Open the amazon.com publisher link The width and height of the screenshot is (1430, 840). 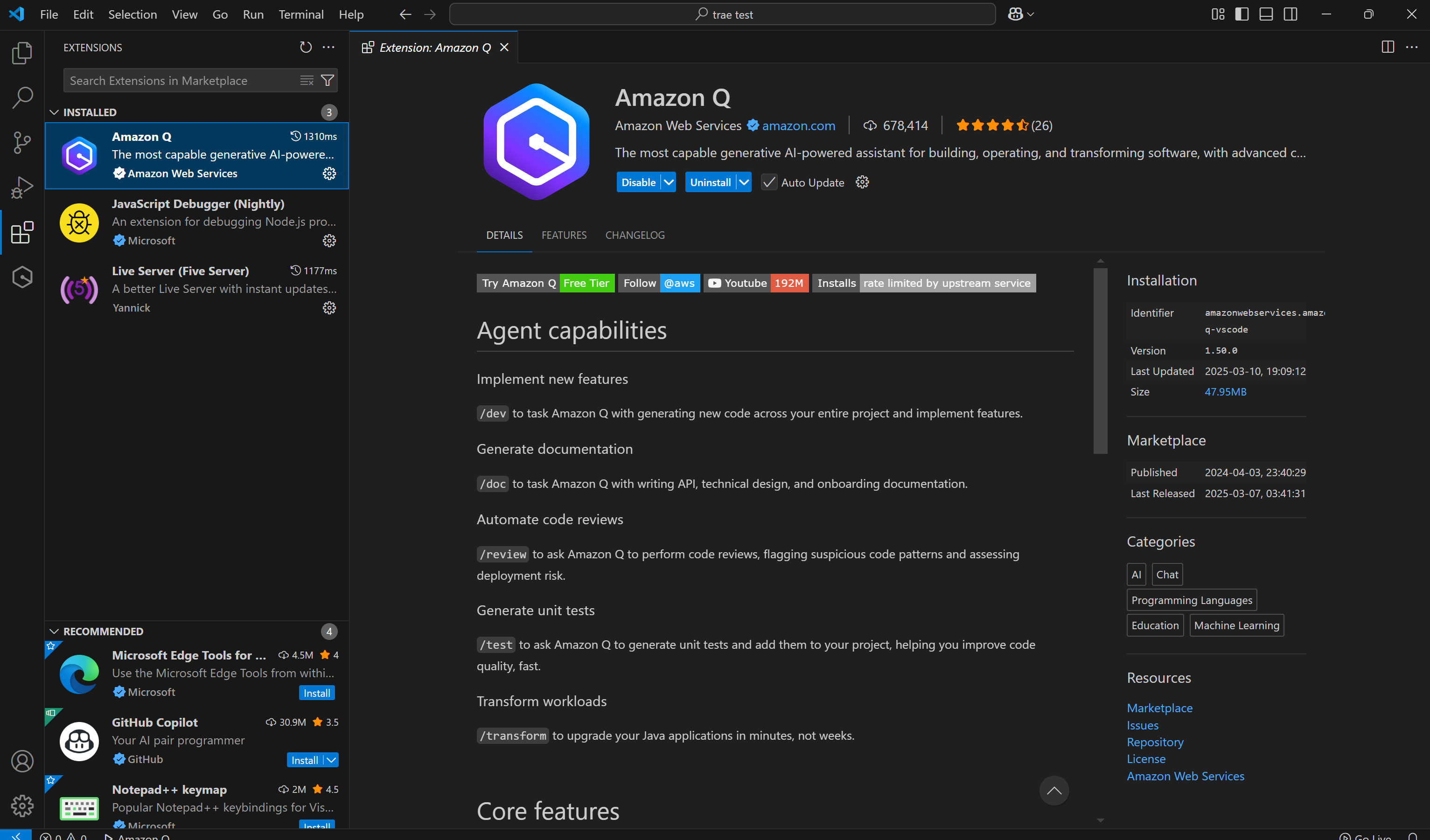click(x=798, y=125)
